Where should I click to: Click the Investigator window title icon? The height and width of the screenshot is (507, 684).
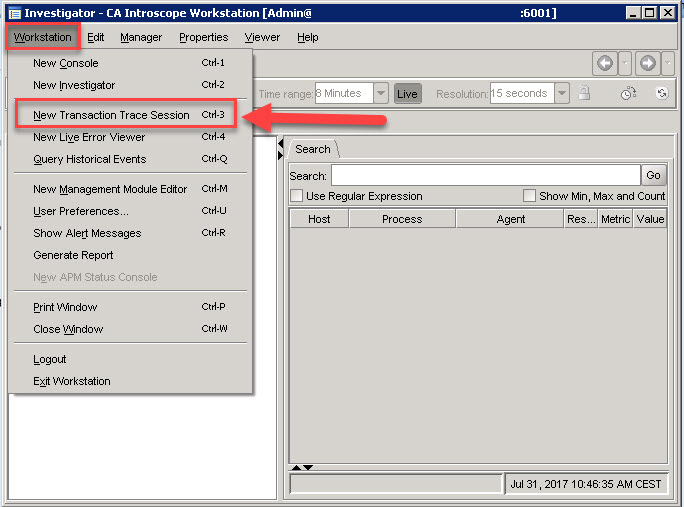click(15, 13)
